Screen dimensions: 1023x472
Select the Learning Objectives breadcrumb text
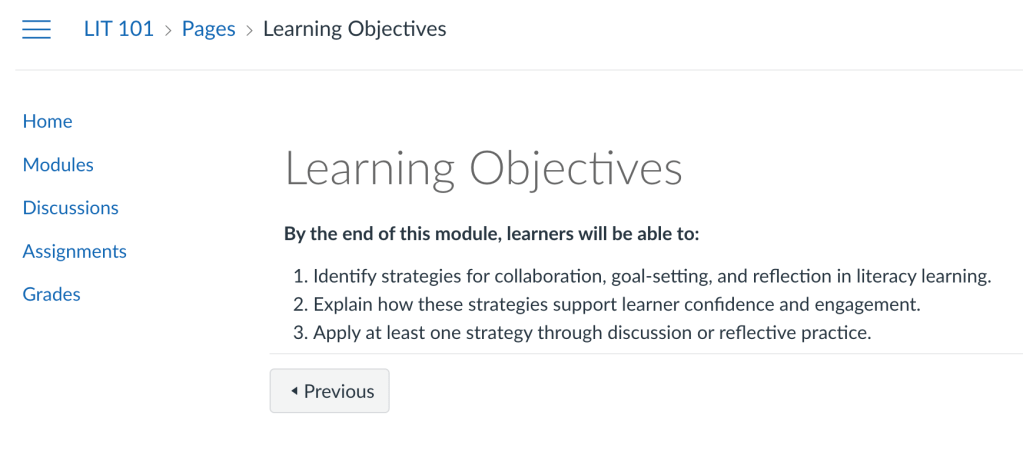tap(354, 29)
